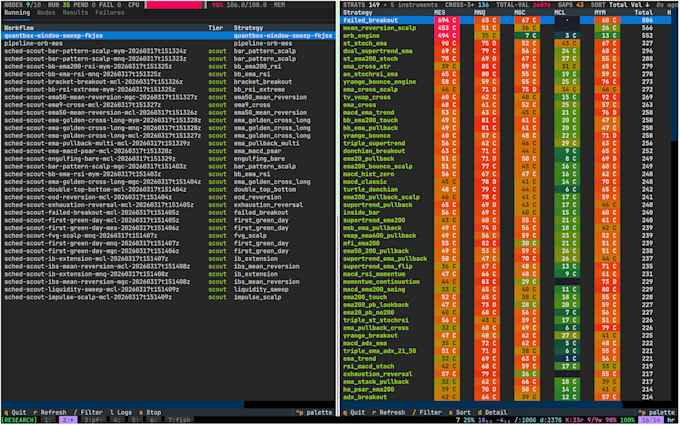
Task: Click the MES column header
Action: click(439, 13)
